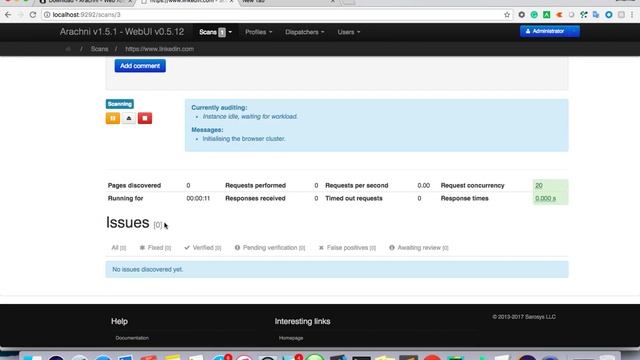
Task: Select the All issues tab
Action: click(119, 248)
